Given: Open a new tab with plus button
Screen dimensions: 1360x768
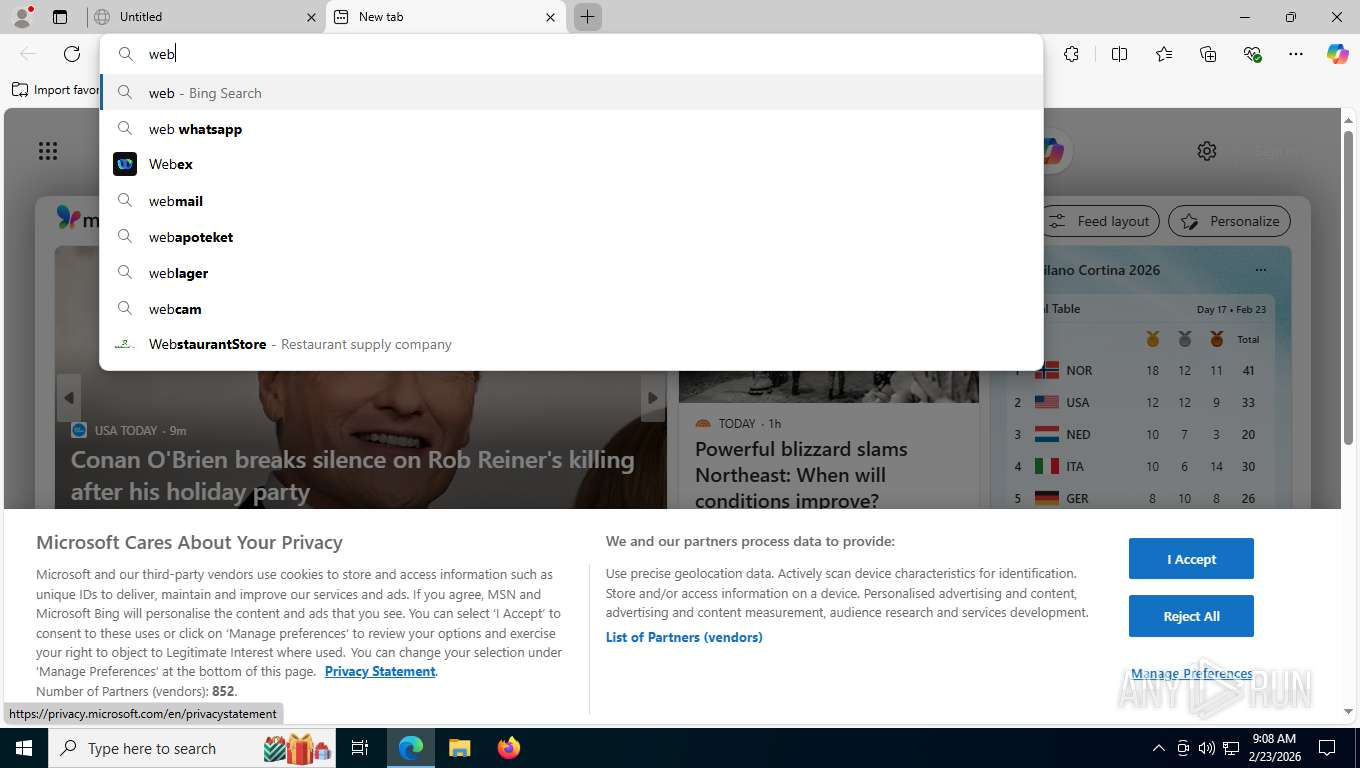Looking at the screenshot, I should click(x=587, y=17).
